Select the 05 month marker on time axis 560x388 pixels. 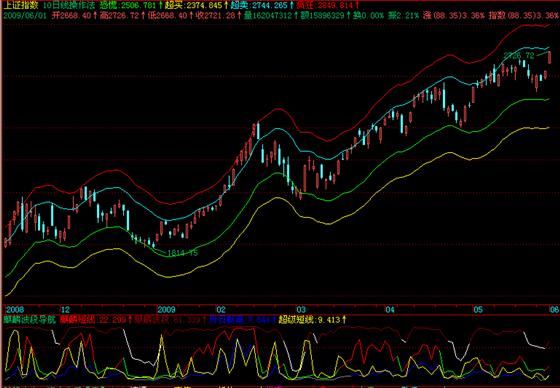[478, 309]
